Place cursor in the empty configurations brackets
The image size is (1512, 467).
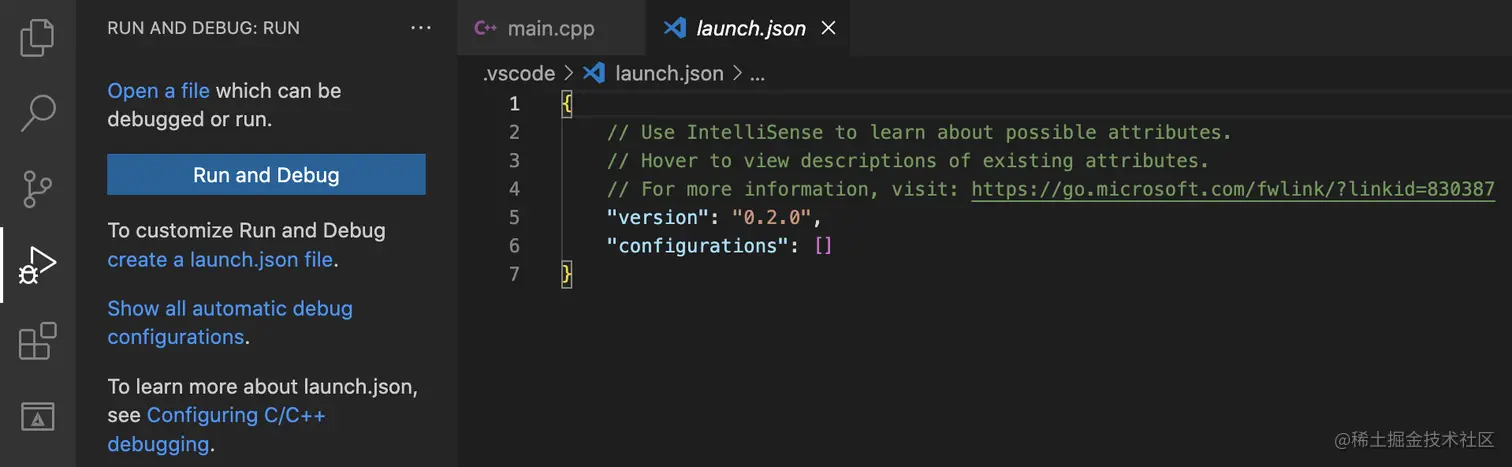click(823, 245)
